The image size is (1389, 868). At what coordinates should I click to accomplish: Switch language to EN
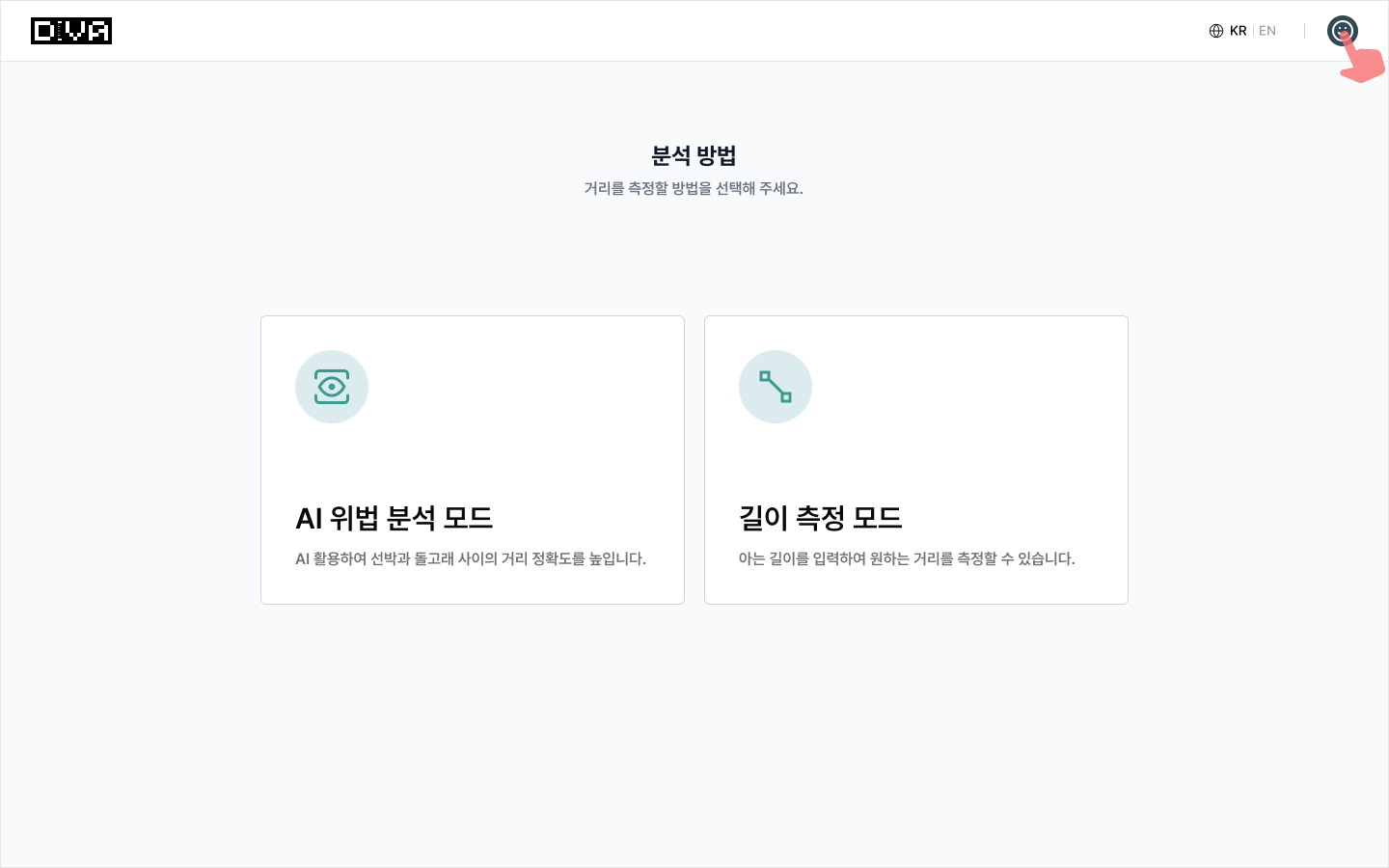pos(1267,31)
